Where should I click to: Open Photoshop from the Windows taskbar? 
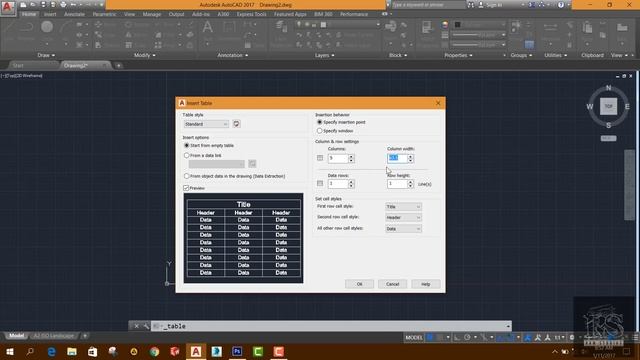237,351
